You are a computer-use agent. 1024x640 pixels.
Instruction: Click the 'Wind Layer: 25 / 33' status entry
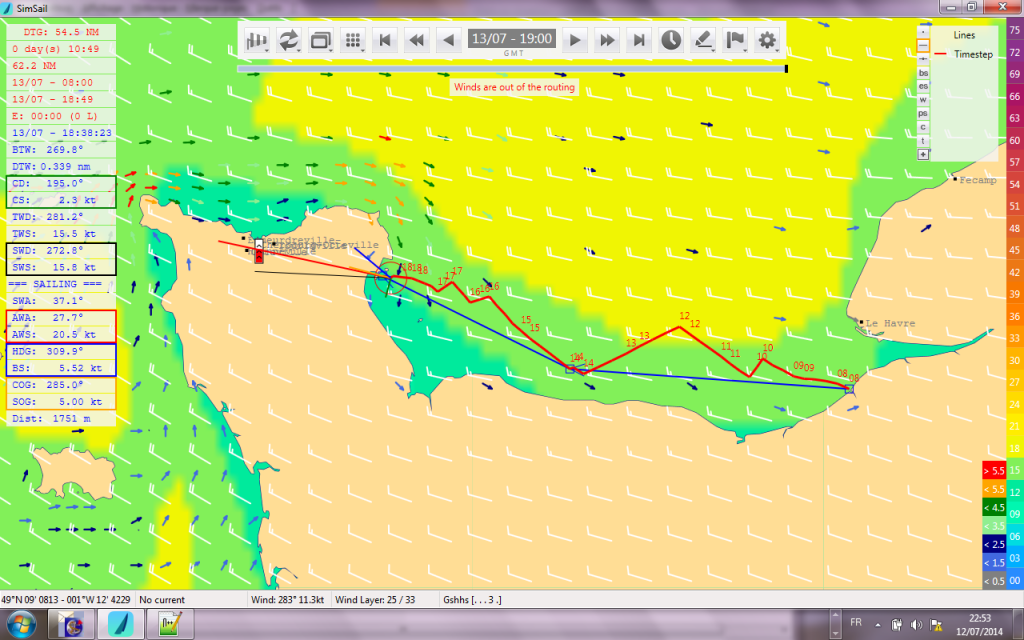(x=375, y=600)
